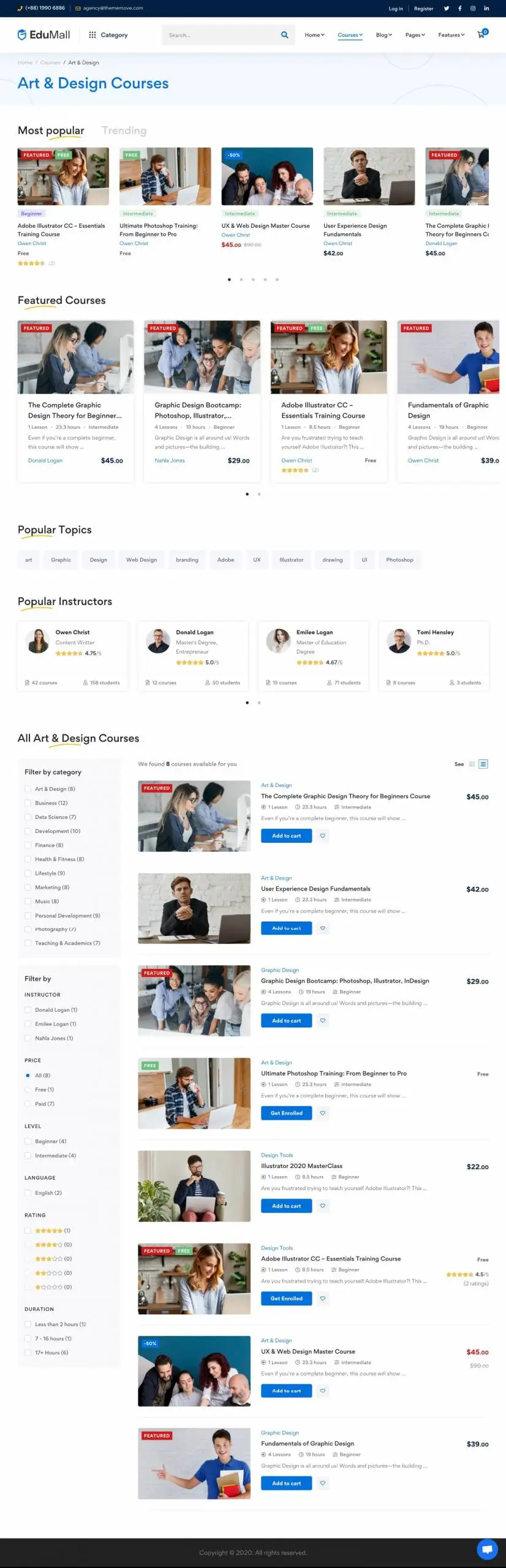Add User Experience Design Fundamentals to cart
This screenshot has height=1568, width=506.
pyautogui.click(x=286, y=928)
